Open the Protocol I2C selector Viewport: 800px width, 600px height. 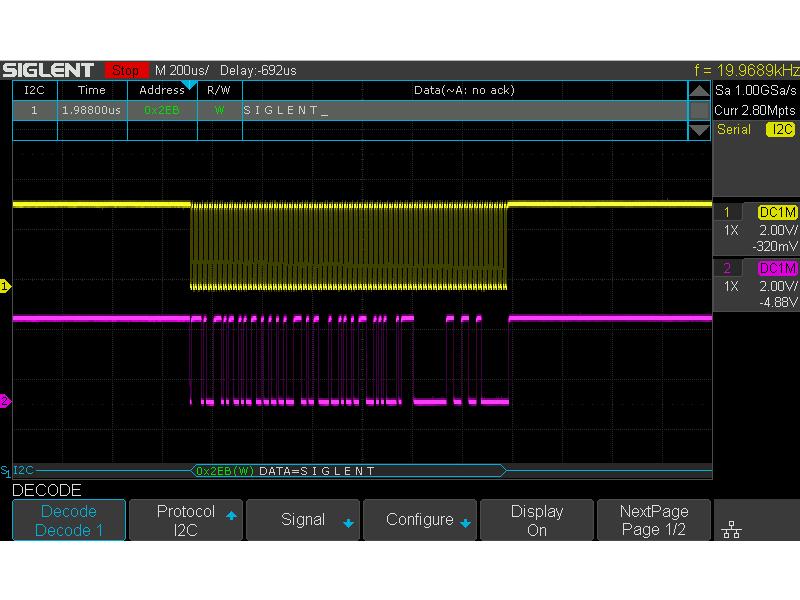tap(186, 520)
